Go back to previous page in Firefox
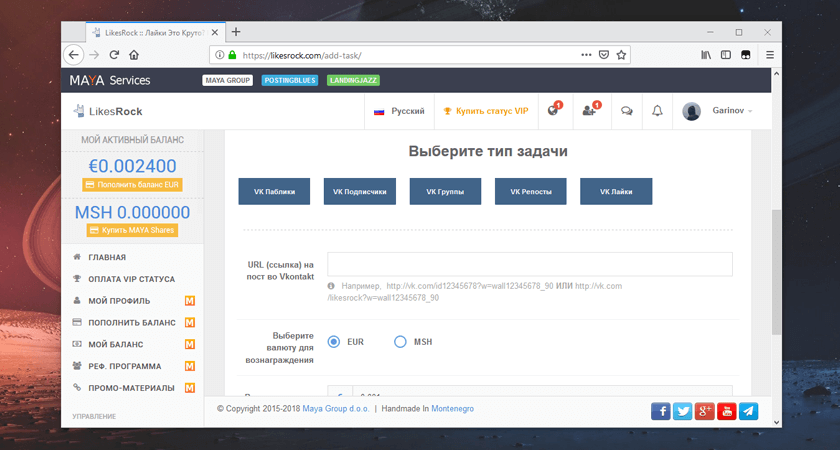 point(74,55)
